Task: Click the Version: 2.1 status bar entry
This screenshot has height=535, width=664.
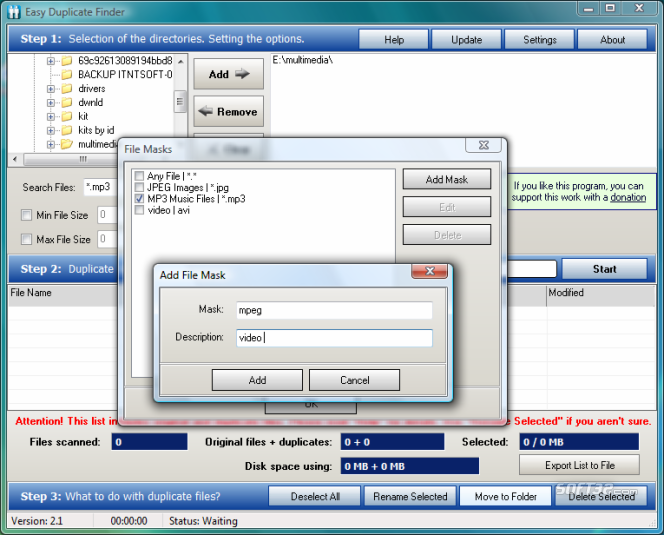Action: point(37,521)
